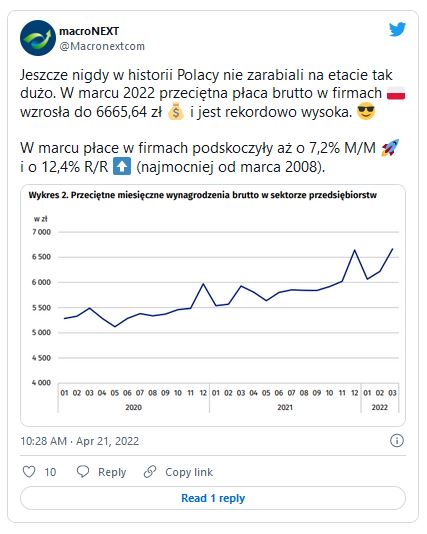Click the money bag emoji
Screen dimensions: 427x534
(176, 112)
